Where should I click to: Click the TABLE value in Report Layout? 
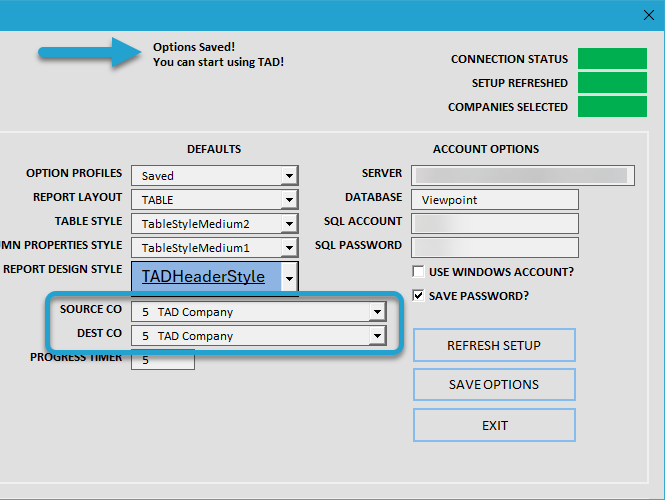(x=157, y=200)
